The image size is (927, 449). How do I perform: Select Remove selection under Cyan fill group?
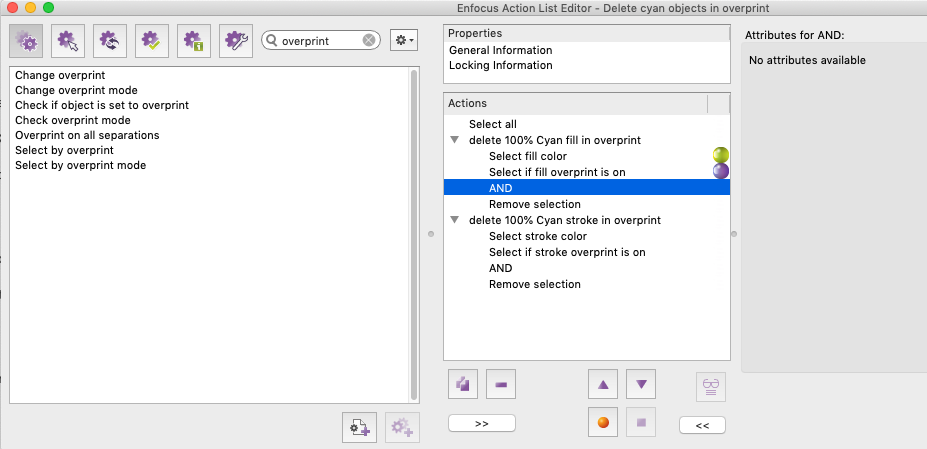point(586,204)
